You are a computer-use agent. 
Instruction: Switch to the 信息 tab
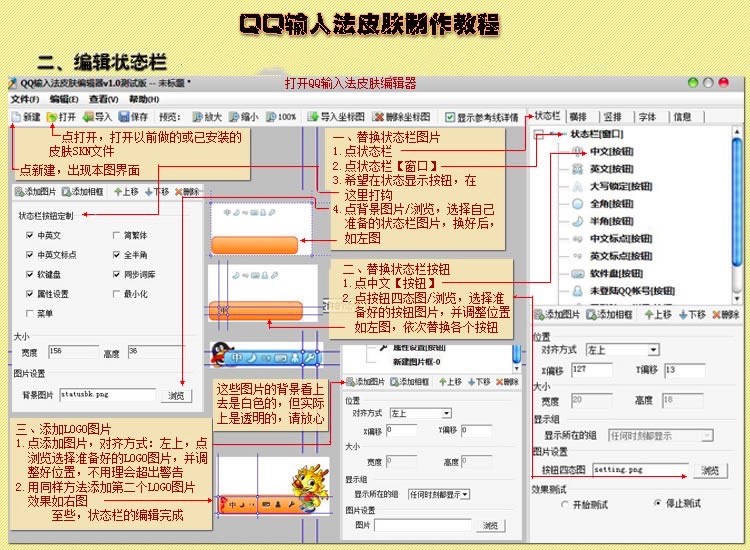tap(683, 117)
